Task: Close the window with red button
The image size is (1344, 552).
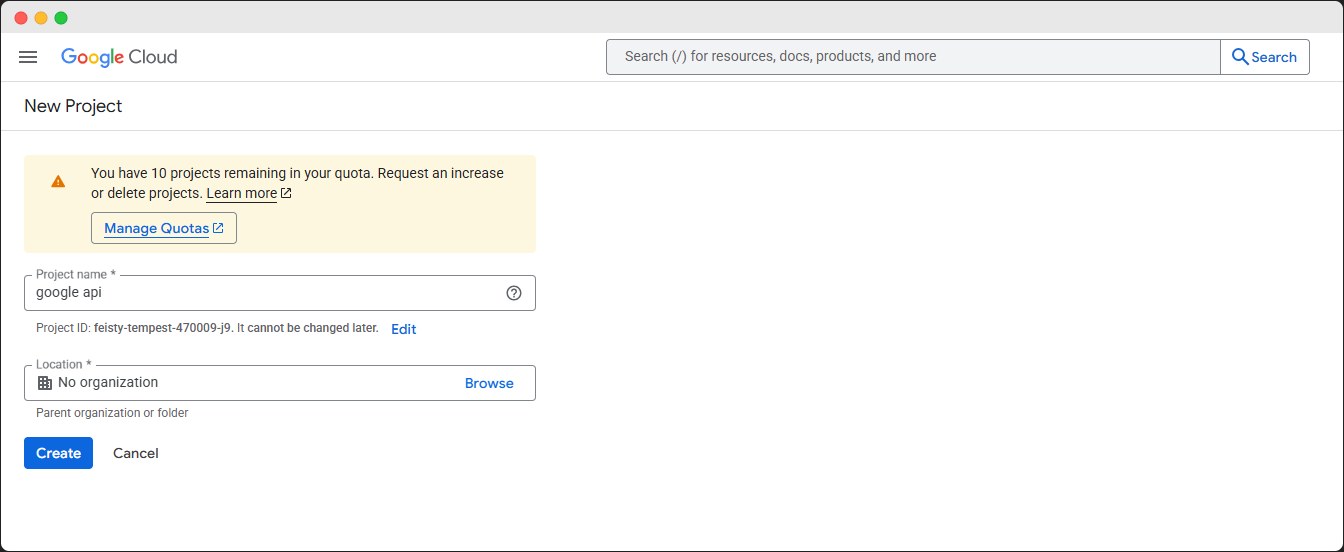Action: pyautogui.click(x=21, y=18)
